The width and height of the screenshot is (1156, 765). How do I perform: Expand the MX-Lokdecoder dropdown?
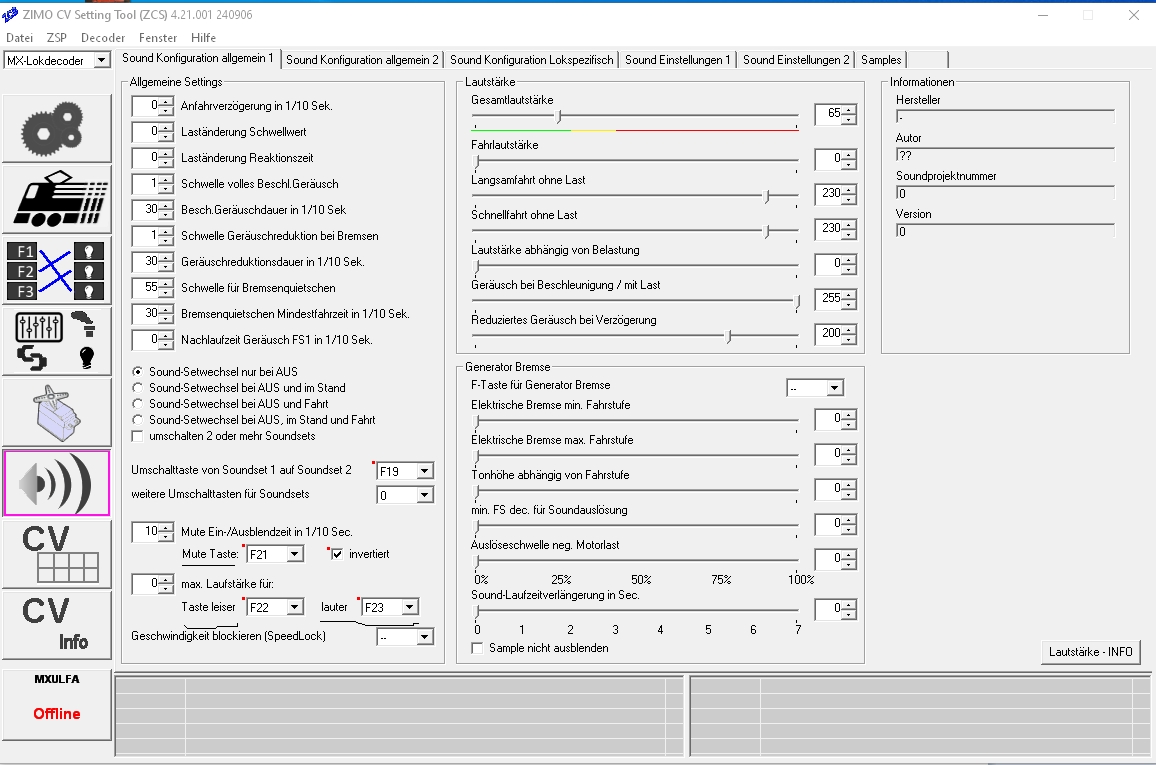[100, 61]
